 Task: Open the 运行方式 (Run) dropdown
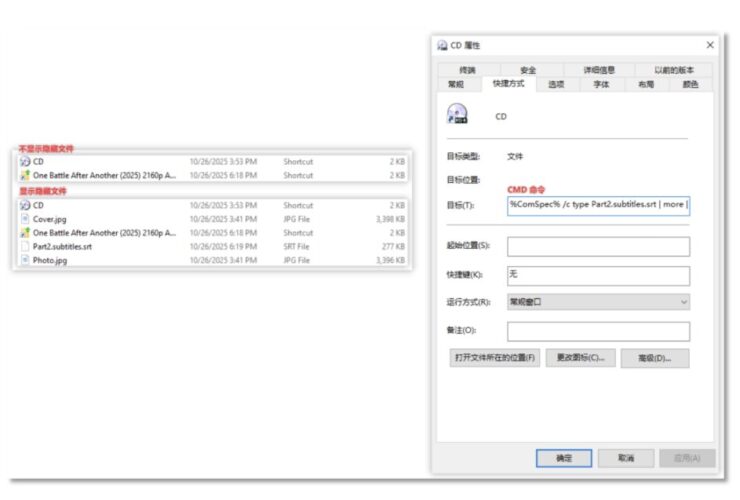tap(598, 302)
